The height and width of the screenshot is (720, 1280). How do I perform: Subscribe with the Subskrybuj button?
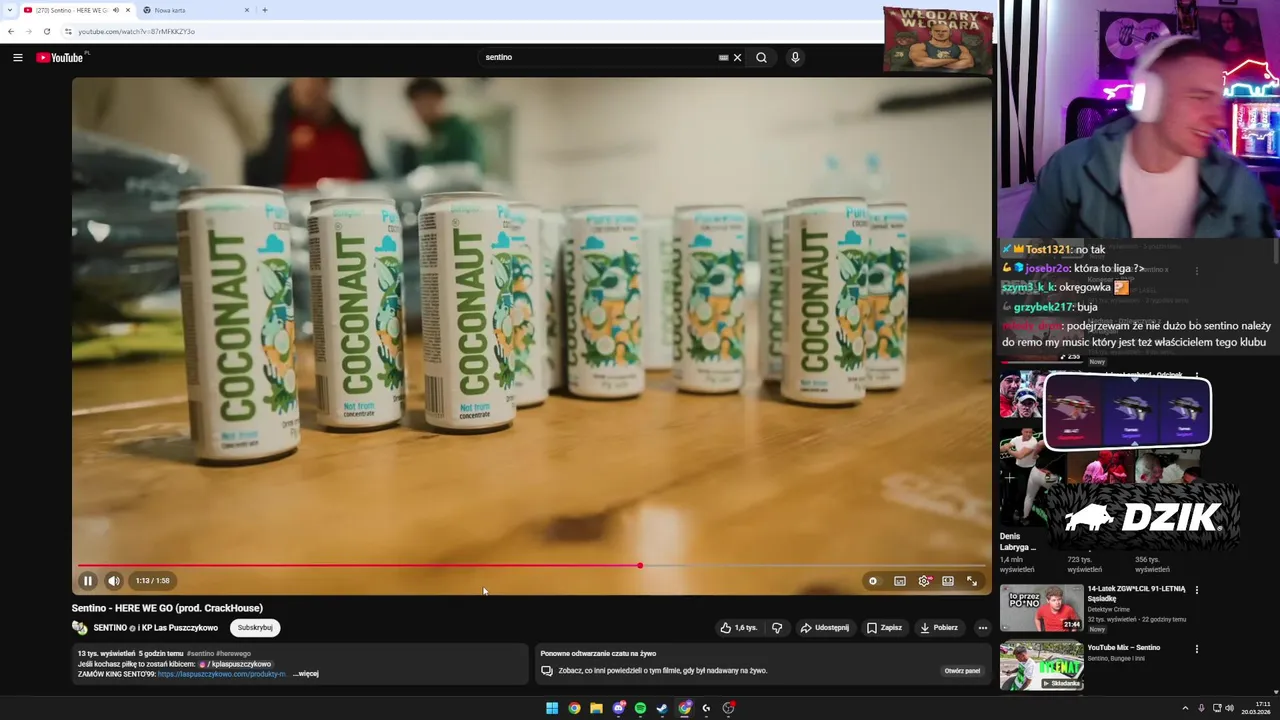pyautogui.click(x=255, y=628)
